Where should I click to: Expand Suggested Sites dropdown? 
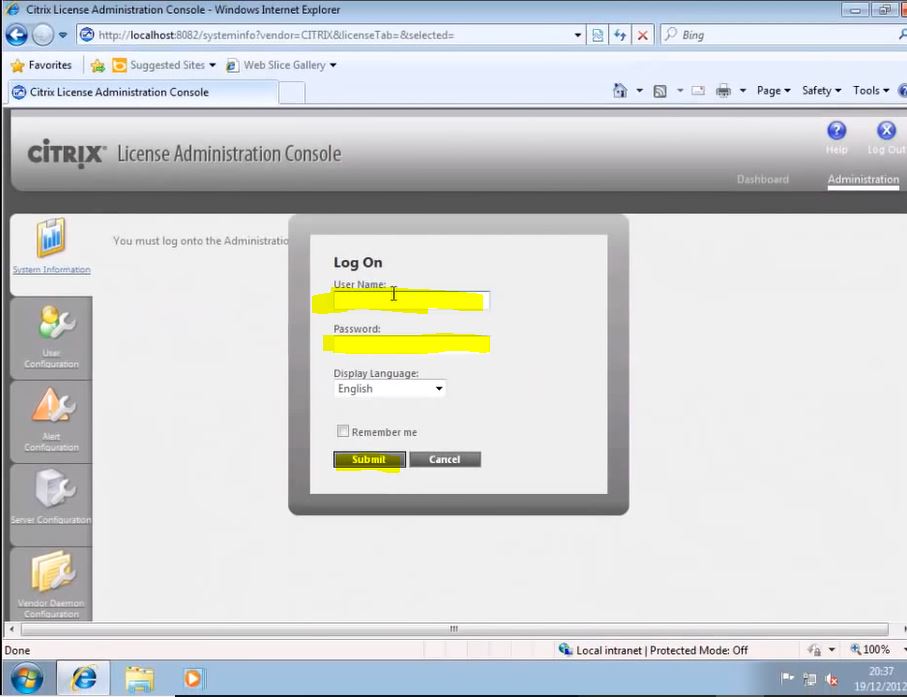point(212,65)
